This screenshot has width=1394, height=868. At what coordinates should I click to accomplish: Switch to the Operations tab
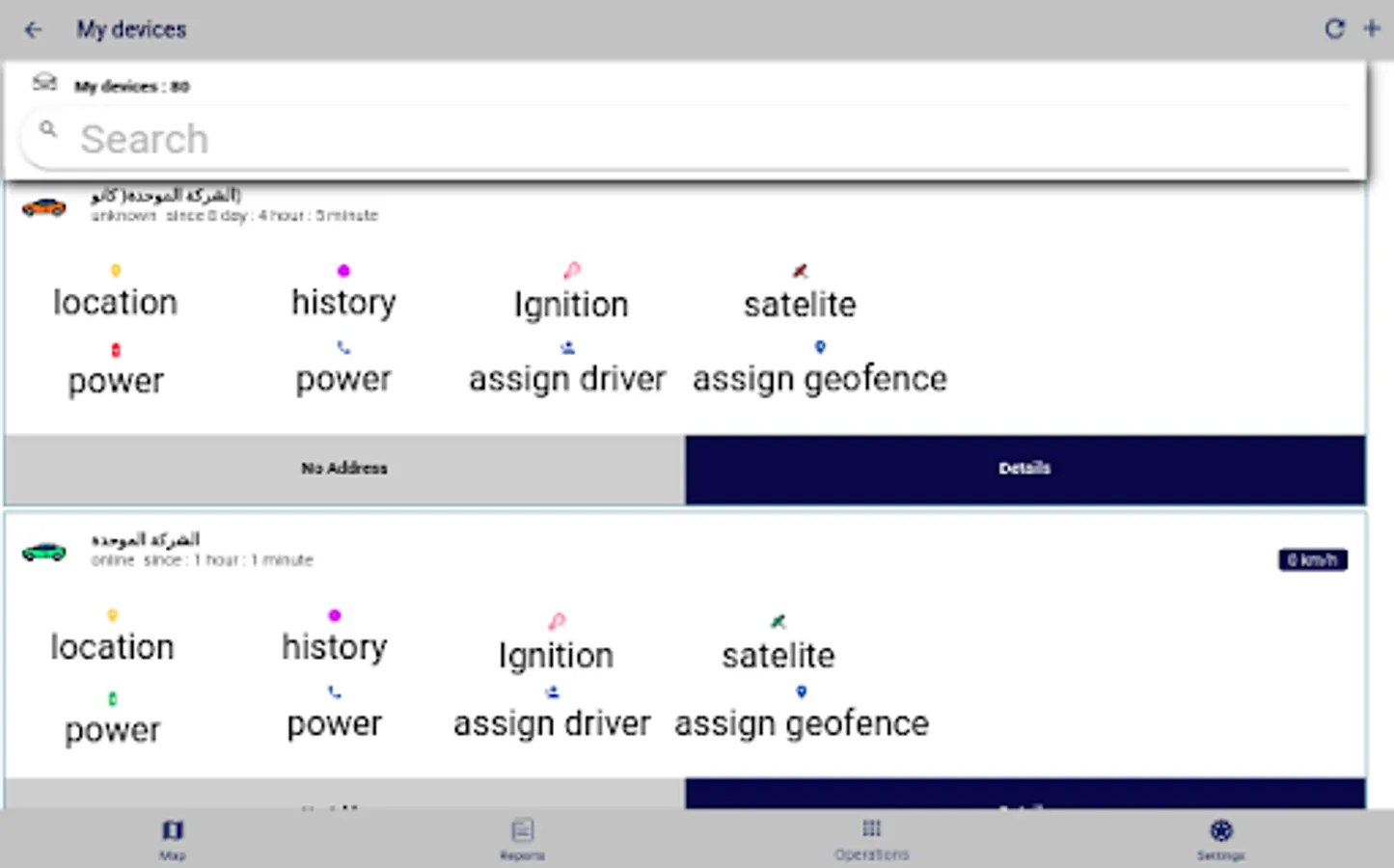(x=872, y=839)
